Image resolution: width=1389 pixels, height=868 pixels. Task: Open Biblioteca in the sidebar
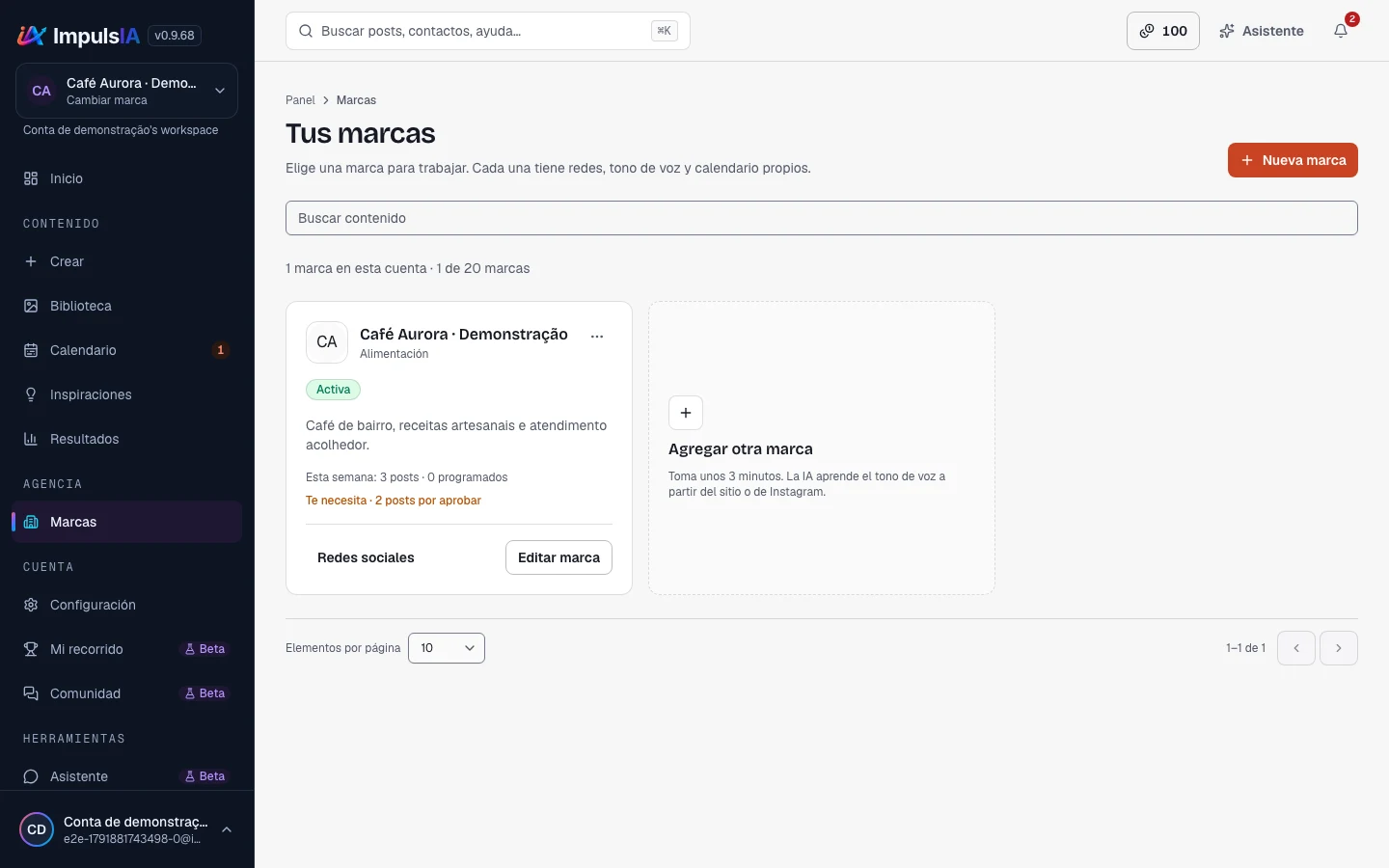click(x=126, y=306)
